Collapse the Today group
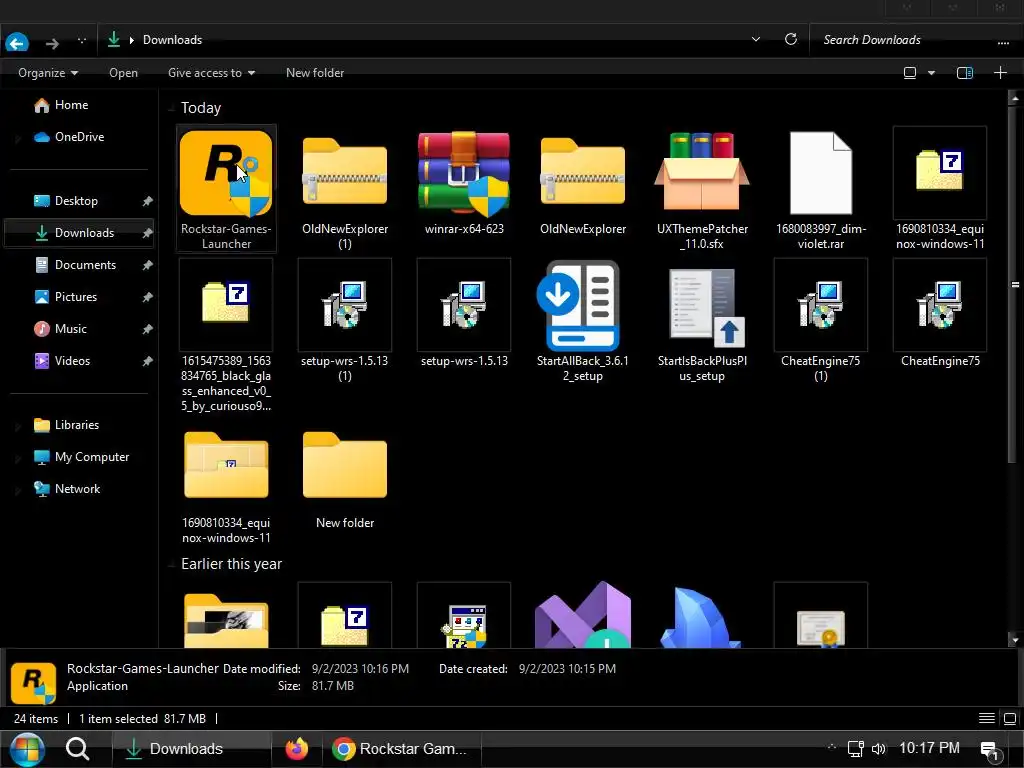 click(x=172, y=108)
